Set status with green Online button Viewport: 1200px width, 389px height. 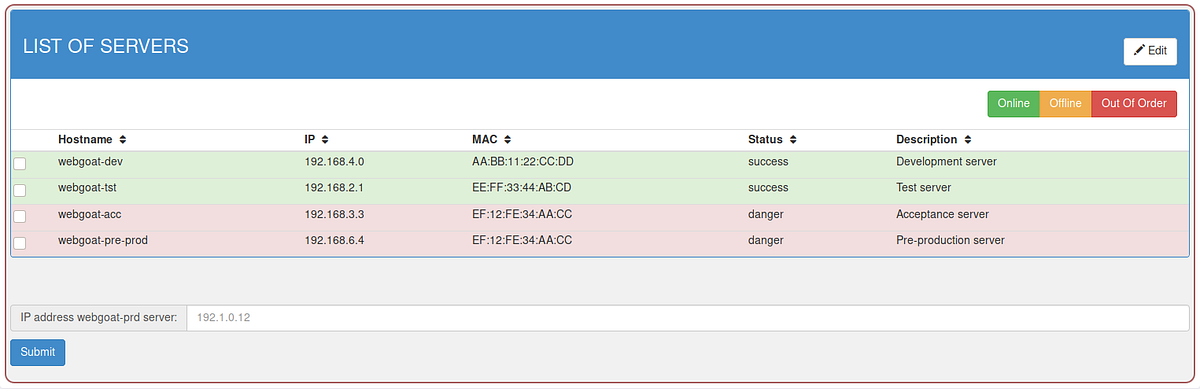pos(1014,104)
